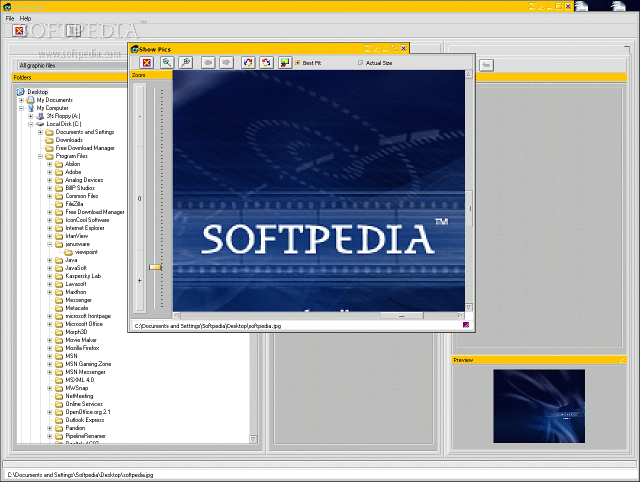The height and width of the screenshot is (482, 640).
Task: Expand the Kaspersky Lab folder node
Action: pyautogui.click(x=50, y=276)
